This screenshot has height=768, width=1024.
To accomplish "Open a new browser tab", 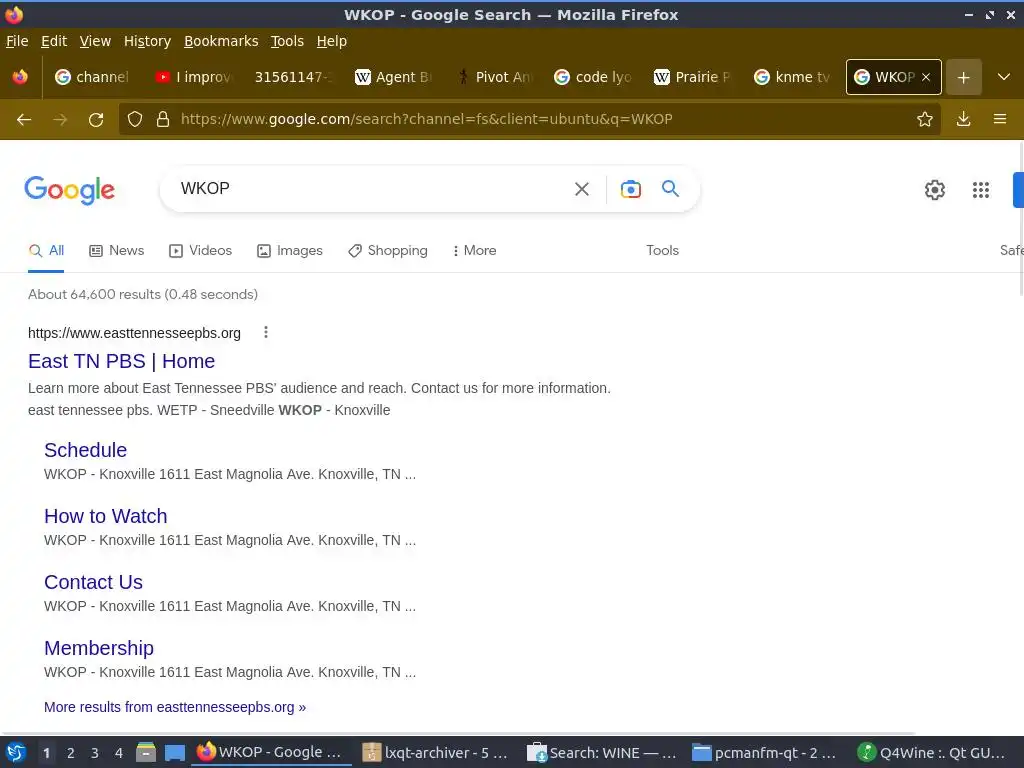I will point(963,77).
